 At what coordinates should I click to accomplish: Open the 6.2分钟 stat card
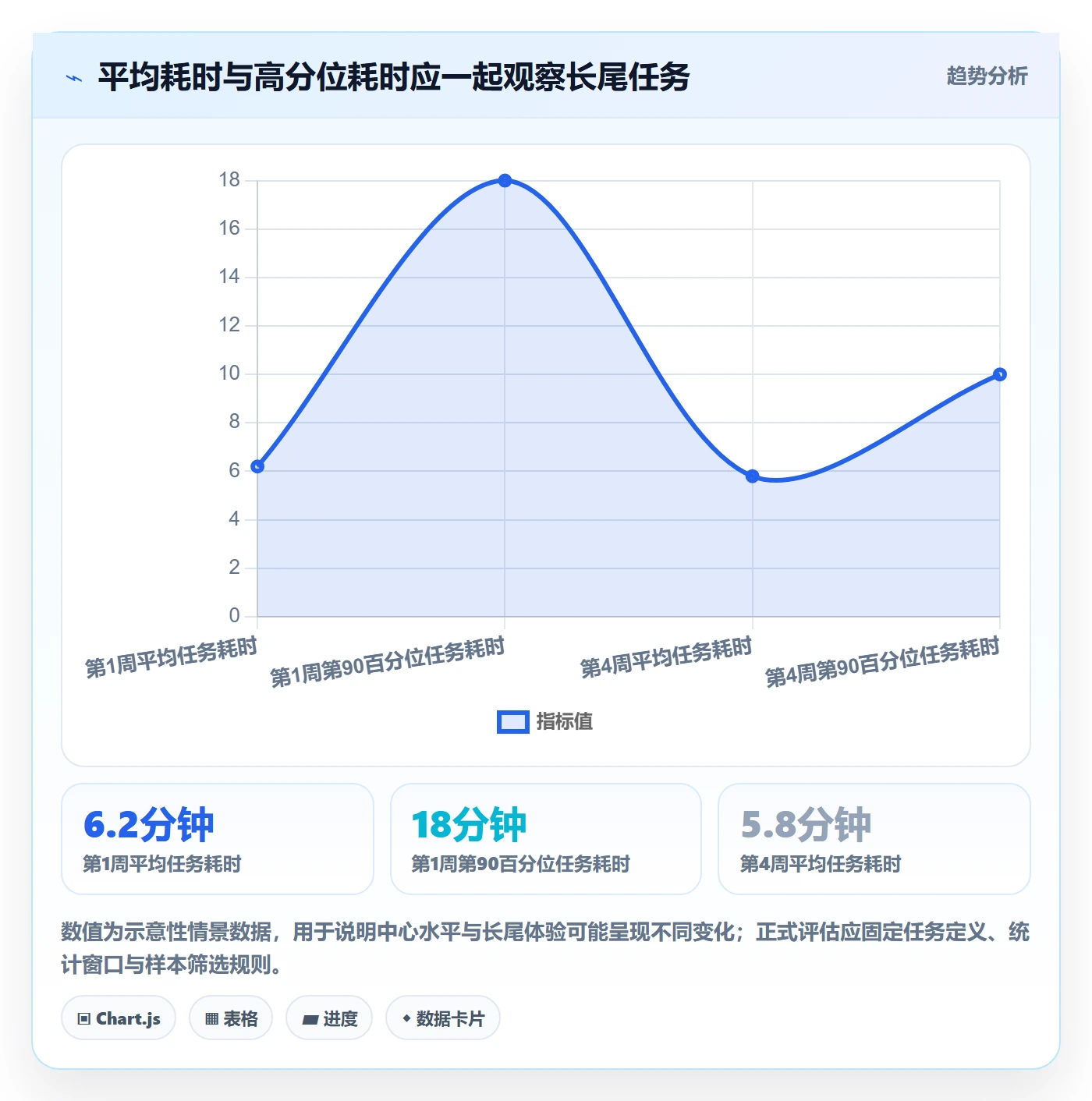[218, 839]
